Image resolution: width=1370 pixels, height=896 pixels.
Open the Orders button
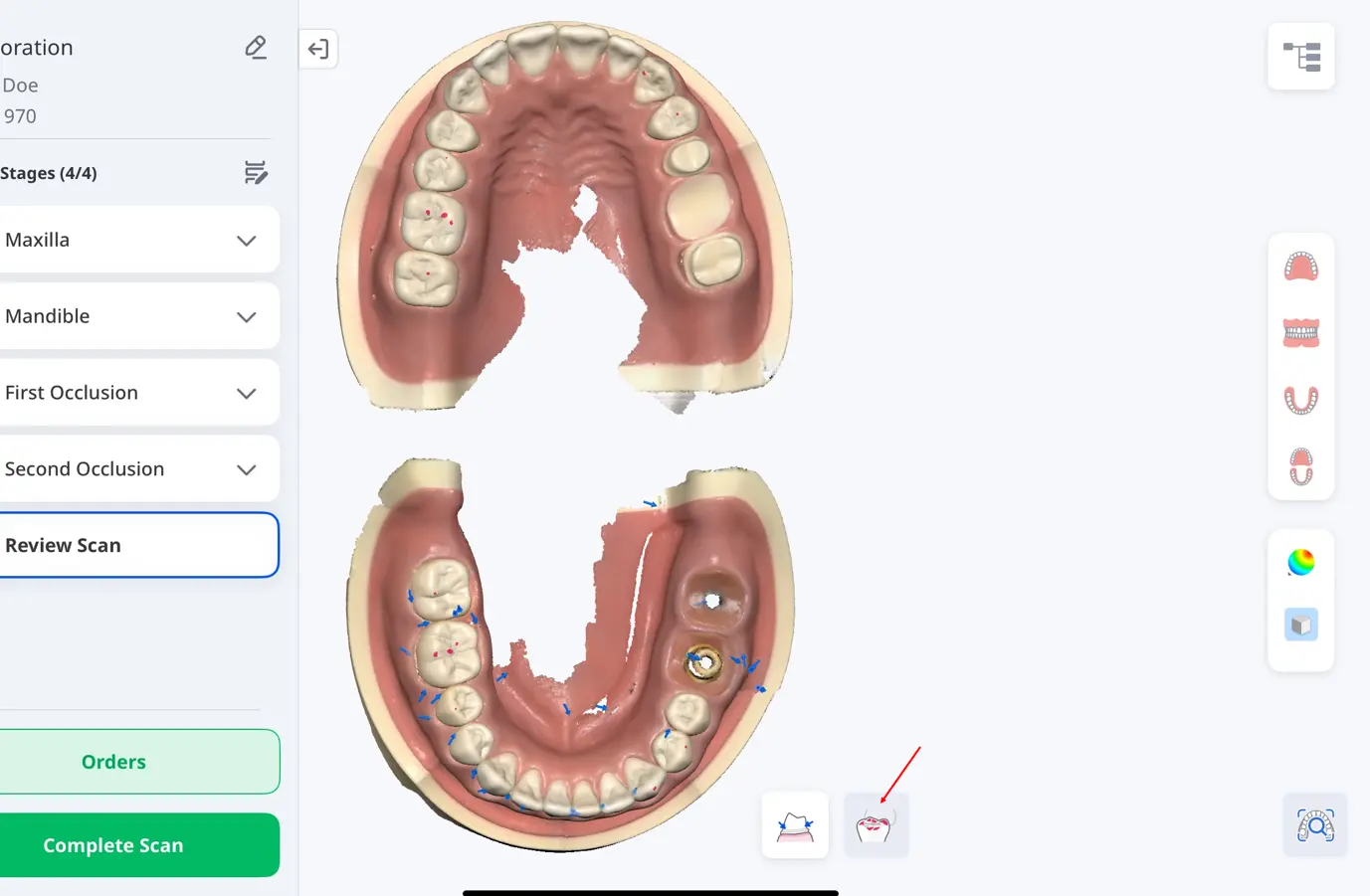(139, 762)
